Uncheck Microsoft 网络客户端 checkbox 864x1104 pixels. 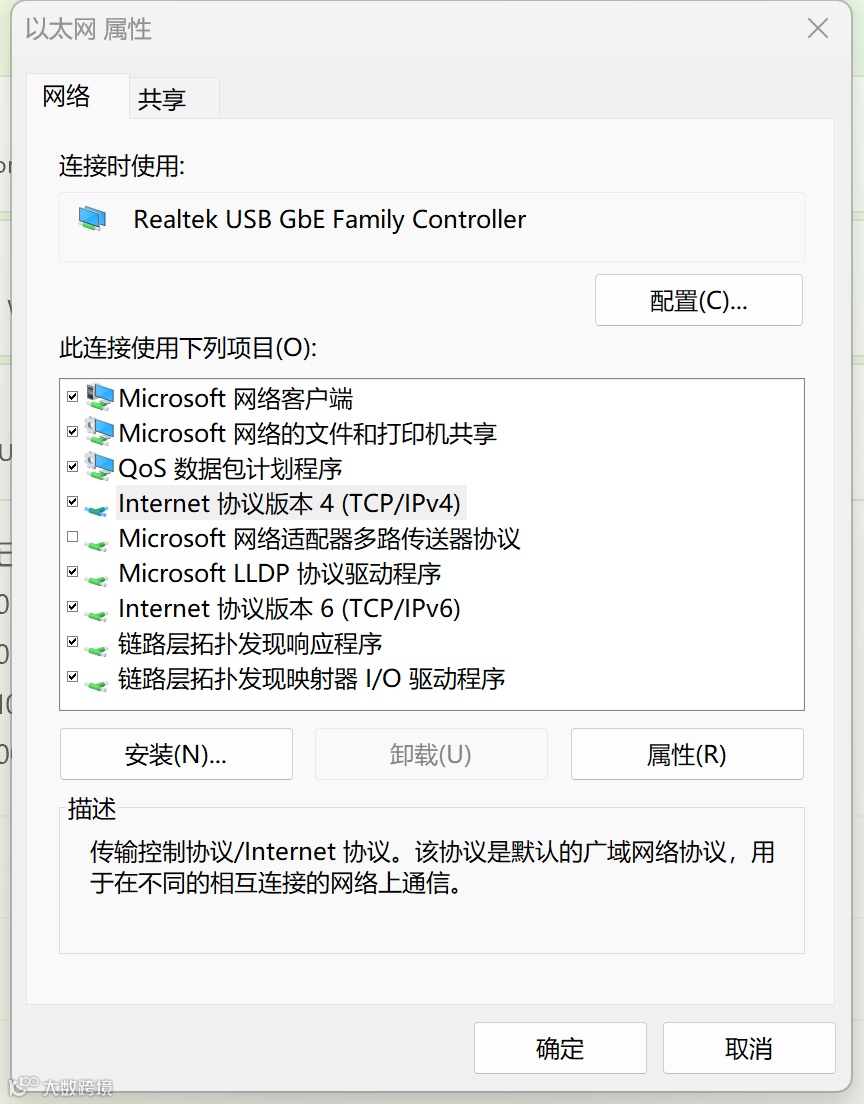[73, 396]
